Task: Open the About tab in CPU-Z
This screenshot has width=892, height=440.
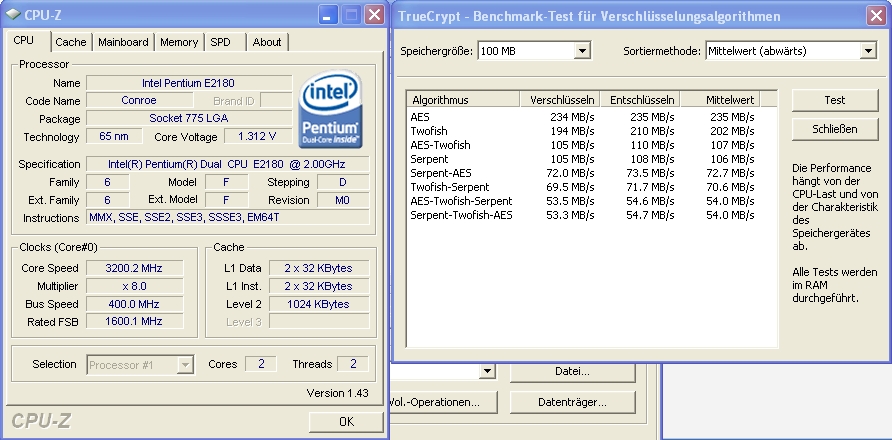Action: (x=267, y=42)
